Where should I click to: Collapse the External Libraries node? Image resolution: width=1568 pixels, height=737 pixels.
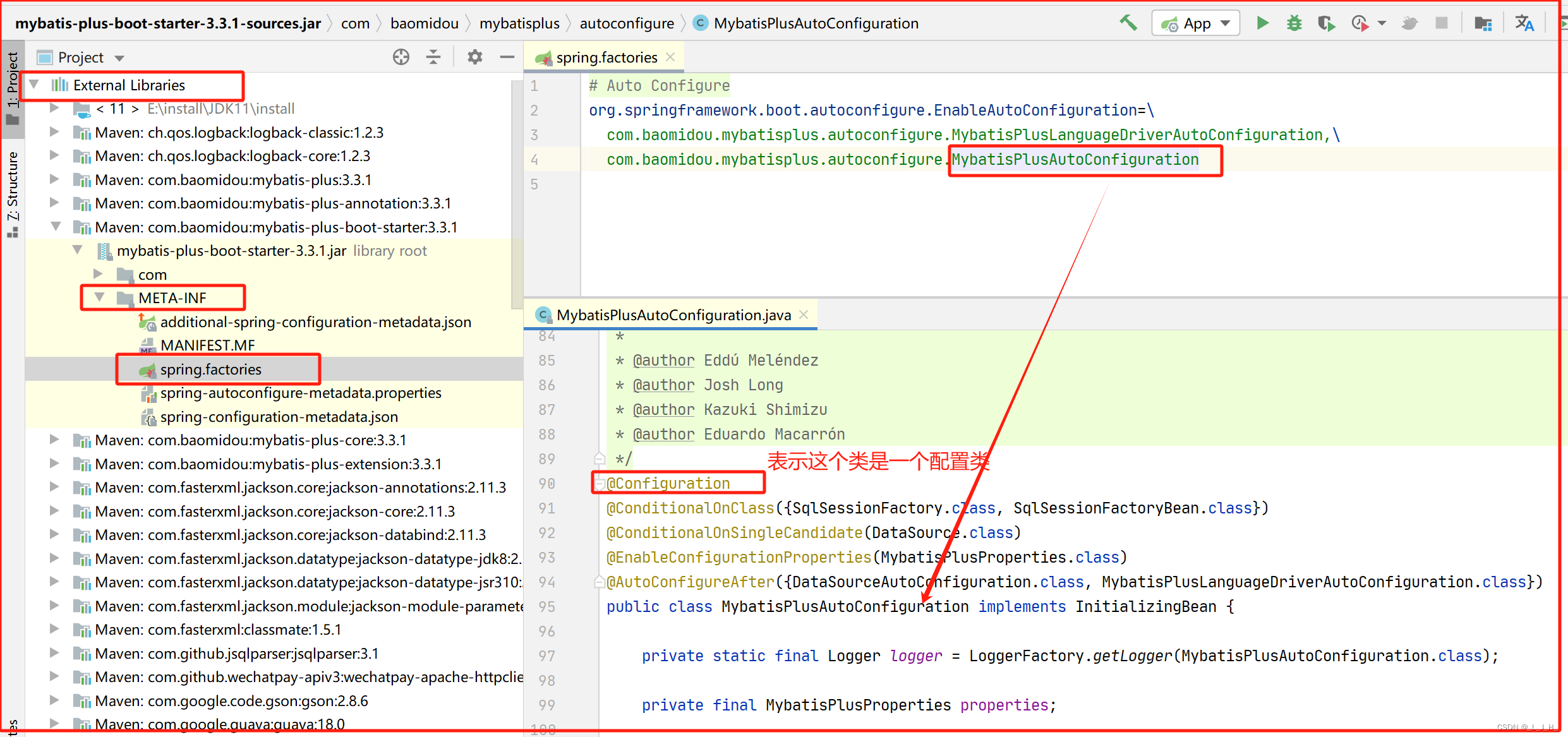point(34,85)
